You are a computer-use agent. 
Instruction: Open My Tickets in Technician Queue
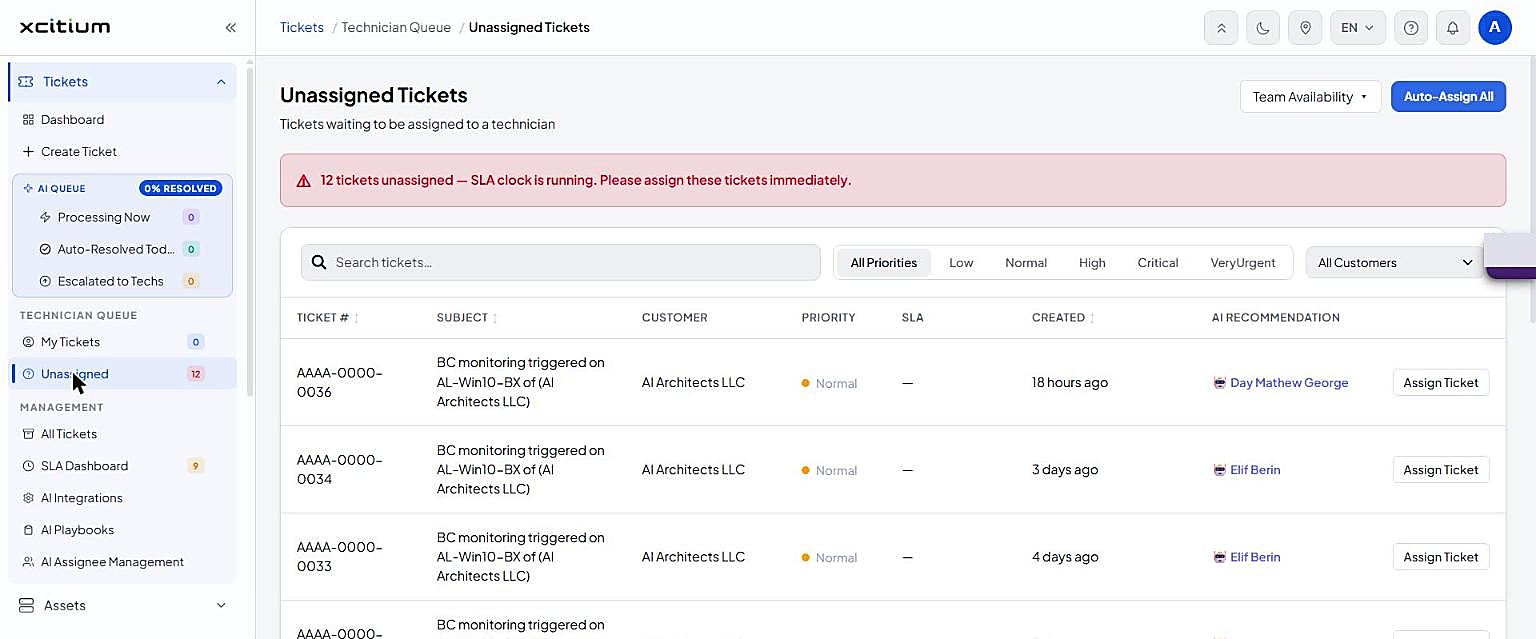coord(70,342)
